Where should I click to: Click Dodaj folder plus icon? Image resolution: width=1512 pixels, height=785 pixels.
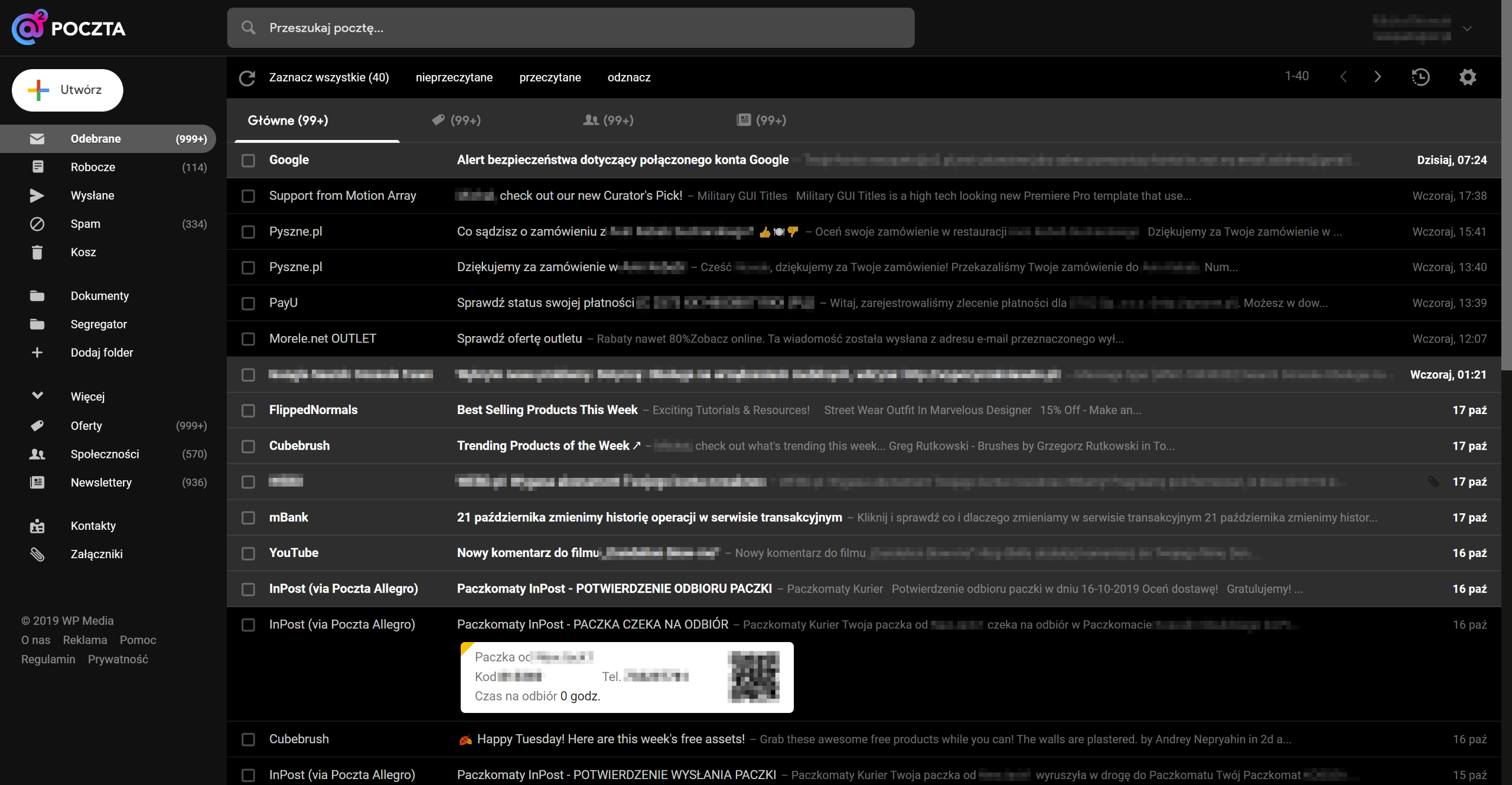37,352
